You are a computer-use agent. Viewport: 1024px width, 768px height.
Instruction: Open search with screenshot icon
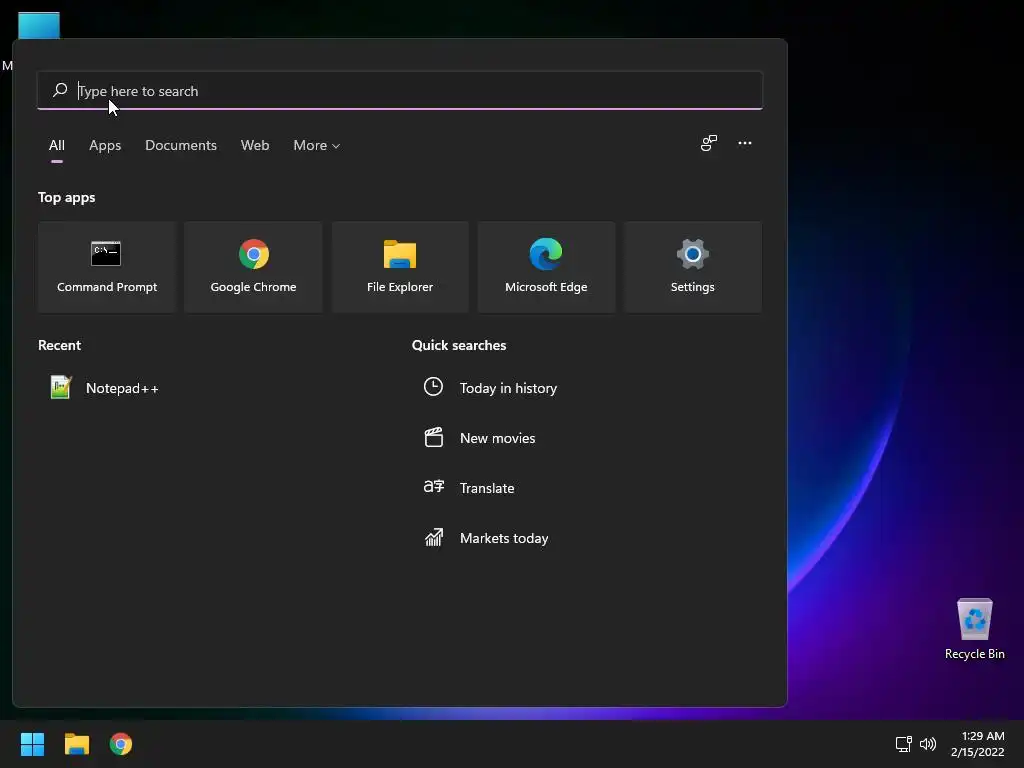click(709, 143)
